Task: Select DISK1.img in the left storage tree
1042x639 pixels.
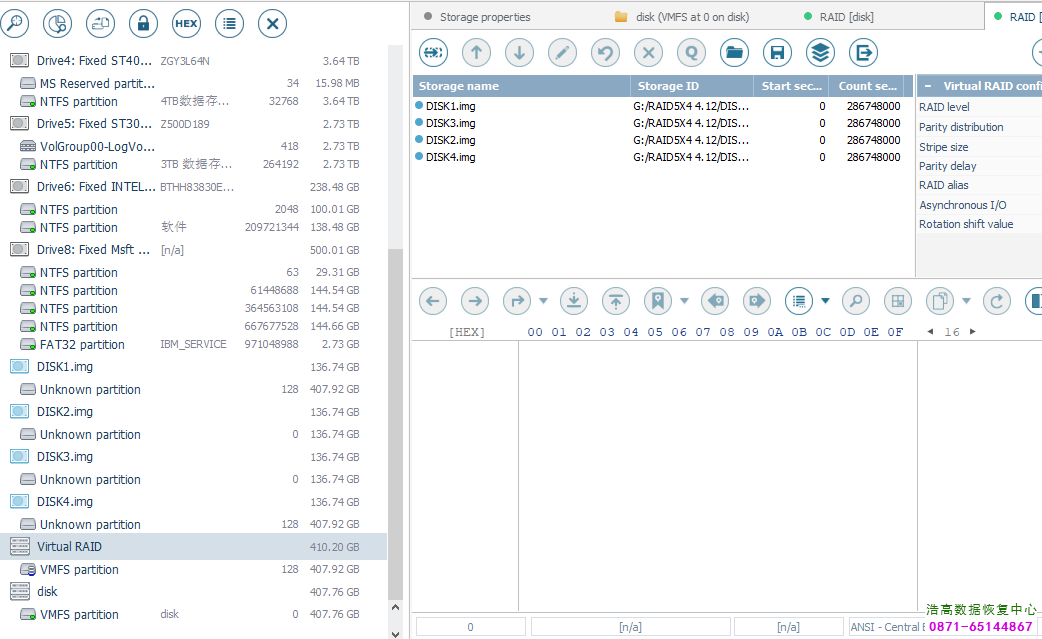Action: (x=65, y=367)
